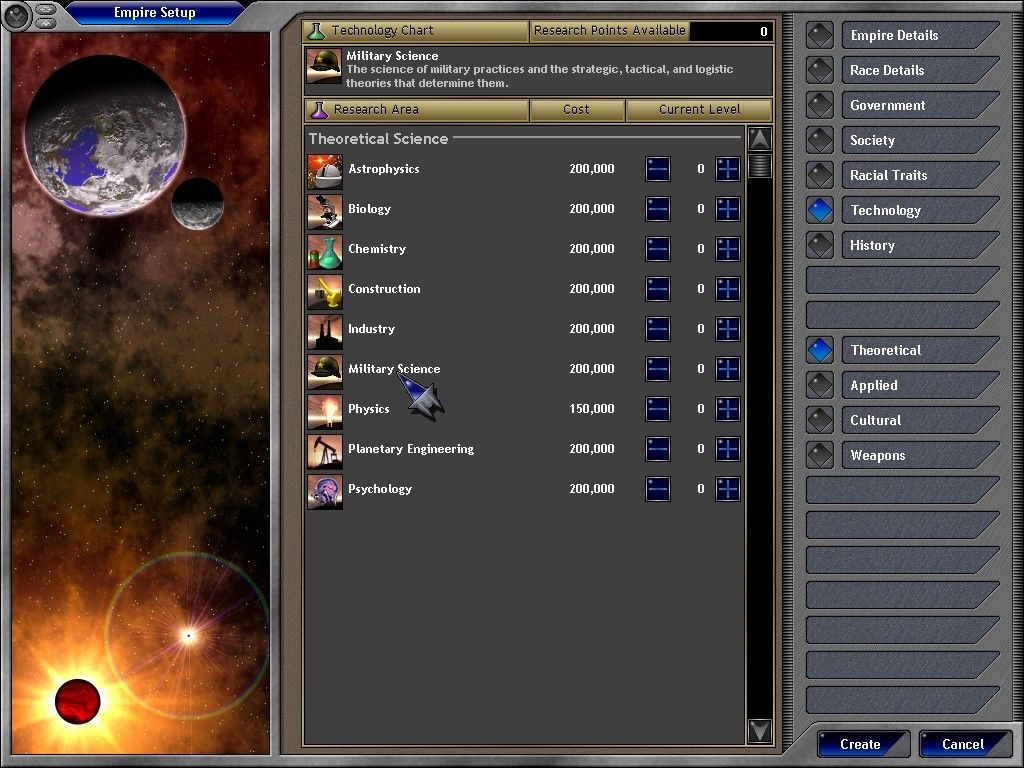Click the Industry factory icon

(325, 331)
